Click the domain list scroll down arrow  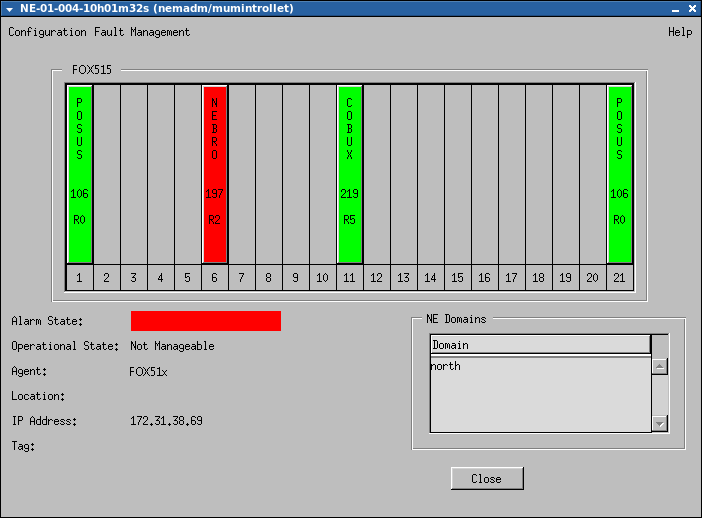(659, 424)
